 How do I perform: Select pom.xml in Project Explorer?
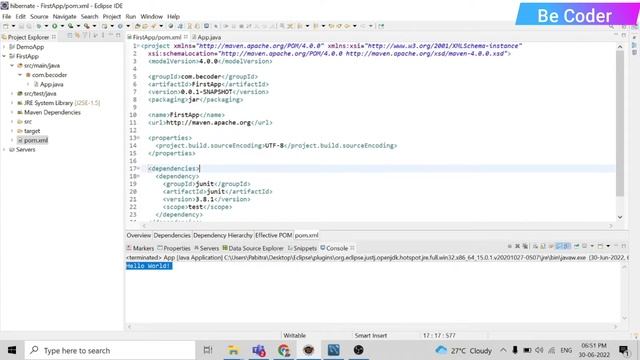pyautogui.click(x=33, y=140)
